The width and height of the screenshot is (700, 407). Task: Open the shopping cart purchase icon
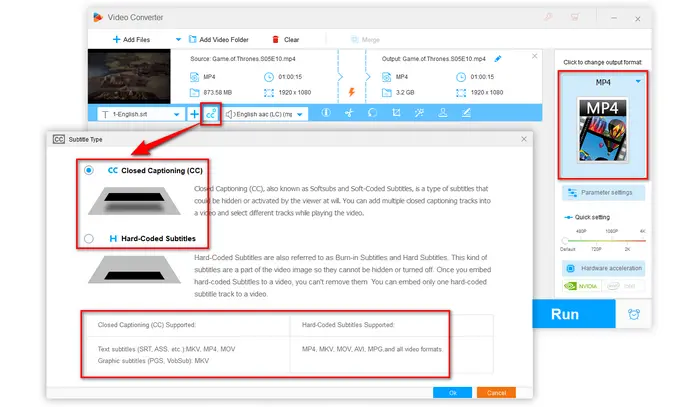click(x=575, y=17)
